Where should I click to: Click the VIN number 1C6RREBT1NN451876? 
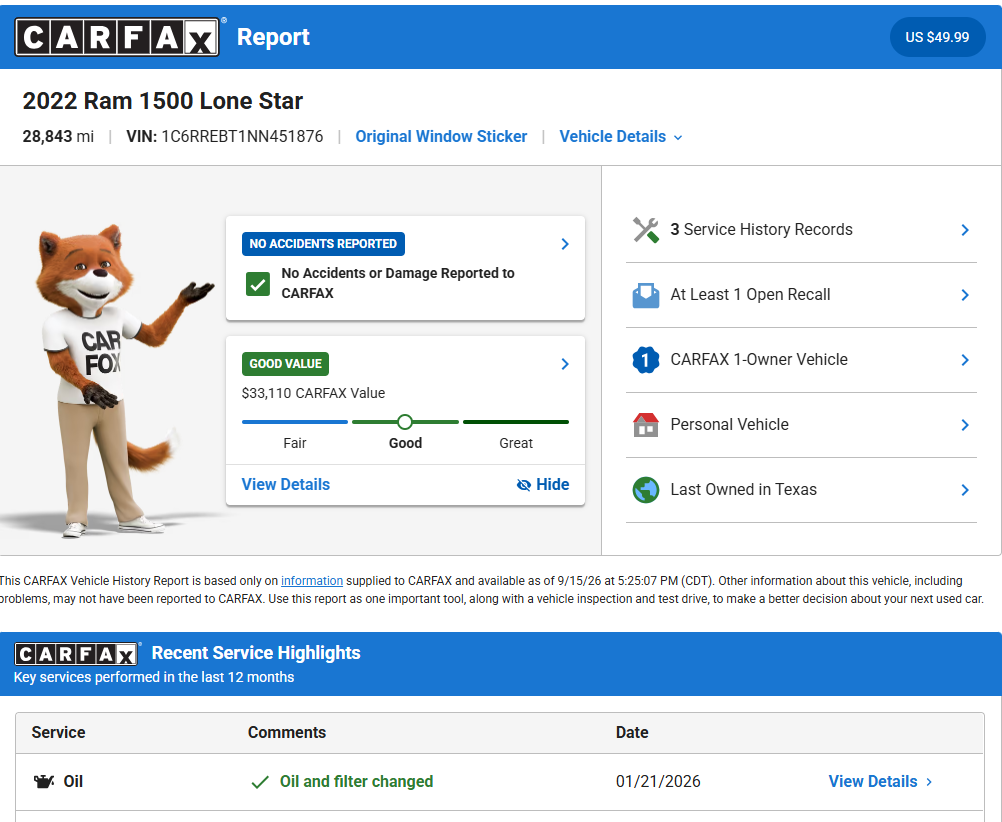[x=242, y=137]
